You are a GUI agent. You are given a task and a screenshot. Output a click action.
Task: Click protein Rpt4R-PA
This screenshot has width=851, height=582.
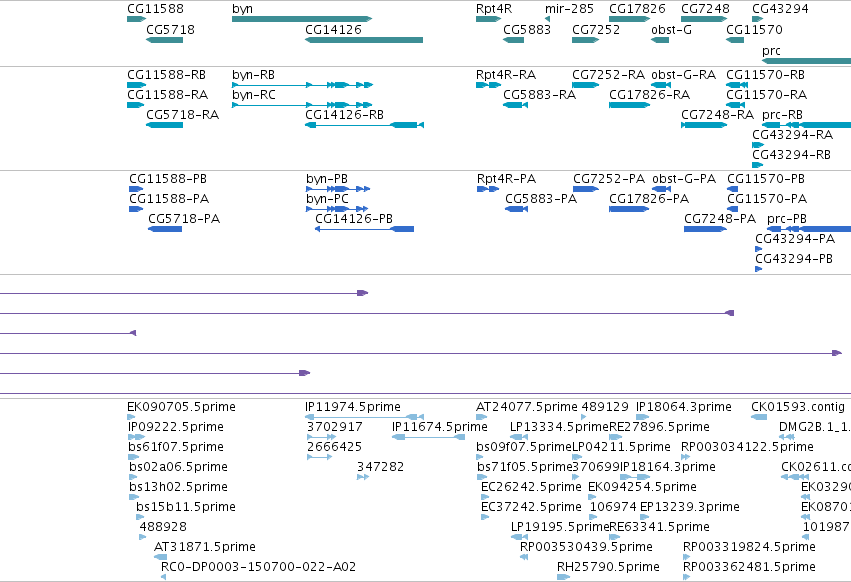click(488, 189)
